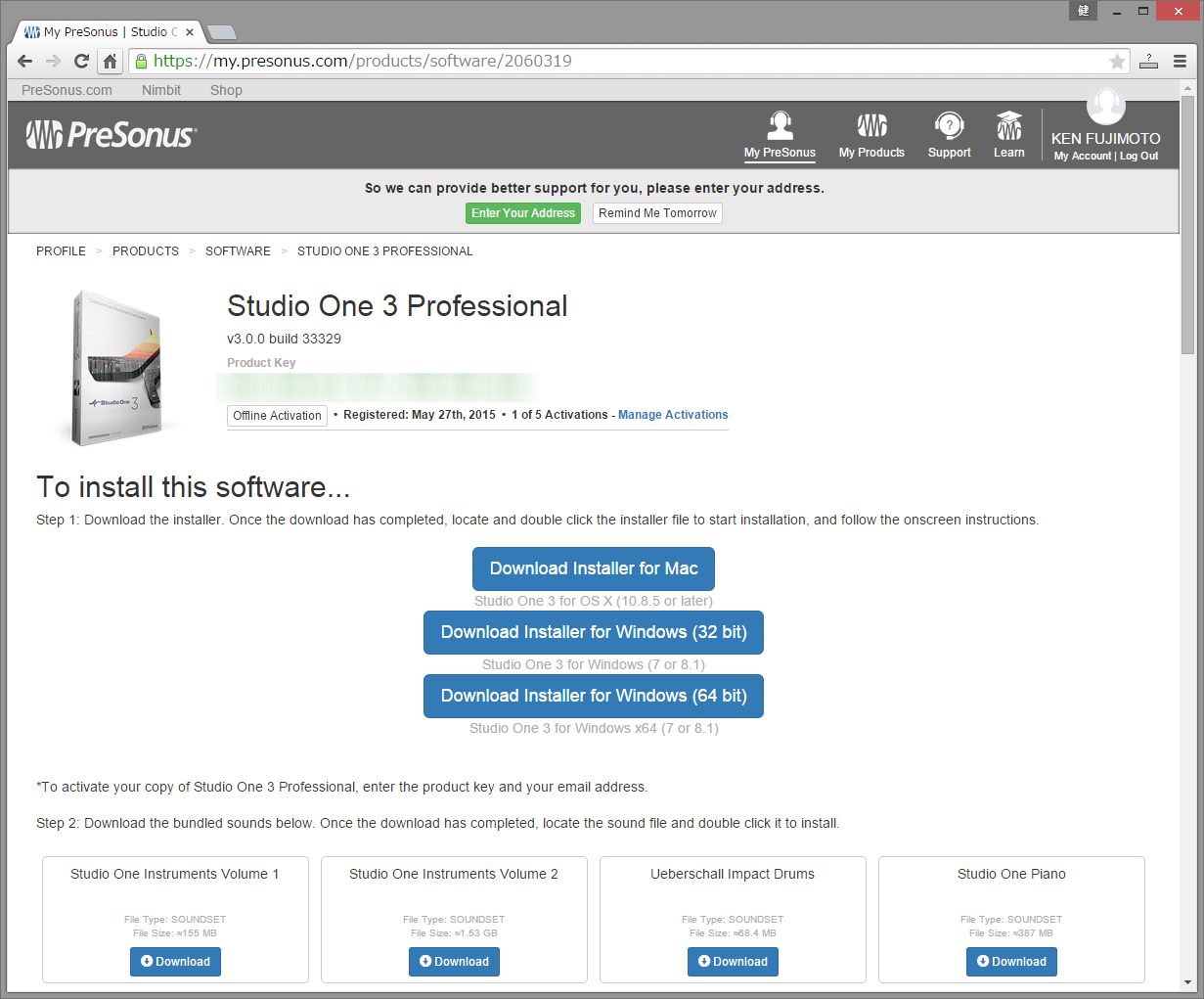Click the STUDIO ONE 3 PROFESSIONAL breadcrumb
The image size is (1204, 999).
tap(385, 251)
